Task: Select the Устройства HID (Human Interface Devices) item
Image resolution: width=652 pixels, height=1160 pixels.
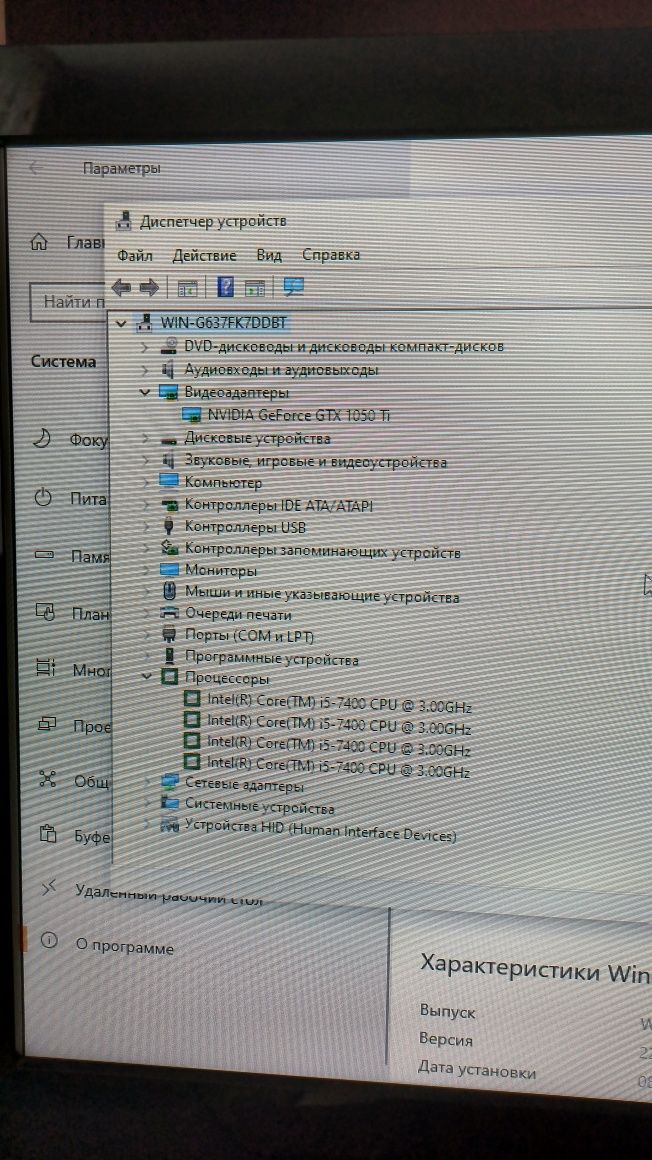Action: 321,831
